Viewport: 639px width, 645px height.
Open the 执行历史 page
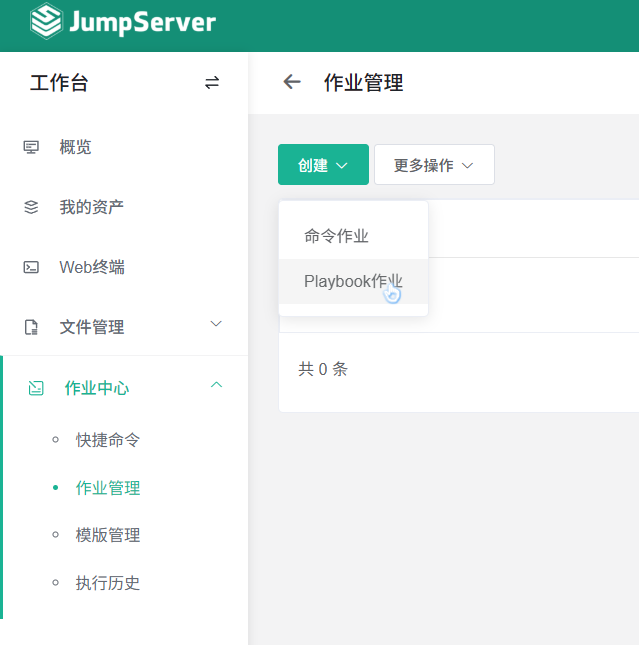click(x=108, y=583)
